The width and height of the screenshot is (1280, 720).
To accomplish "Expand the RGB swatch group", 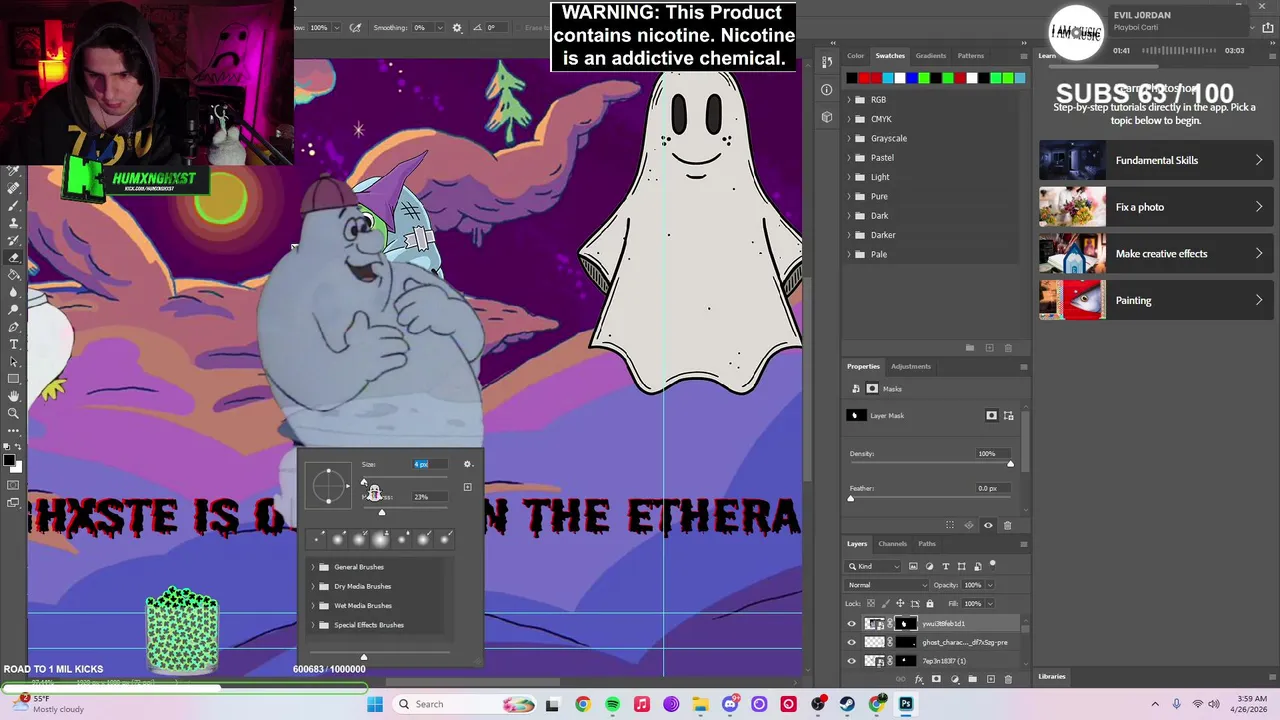I will pos(849,100).
